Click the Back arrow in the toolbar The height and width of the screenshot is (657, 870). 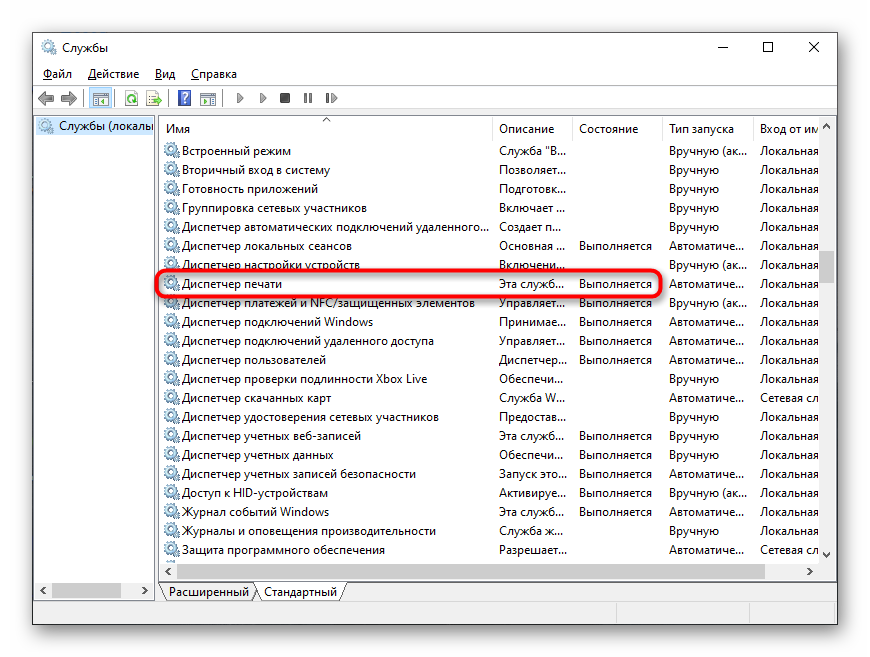point(46,98)
